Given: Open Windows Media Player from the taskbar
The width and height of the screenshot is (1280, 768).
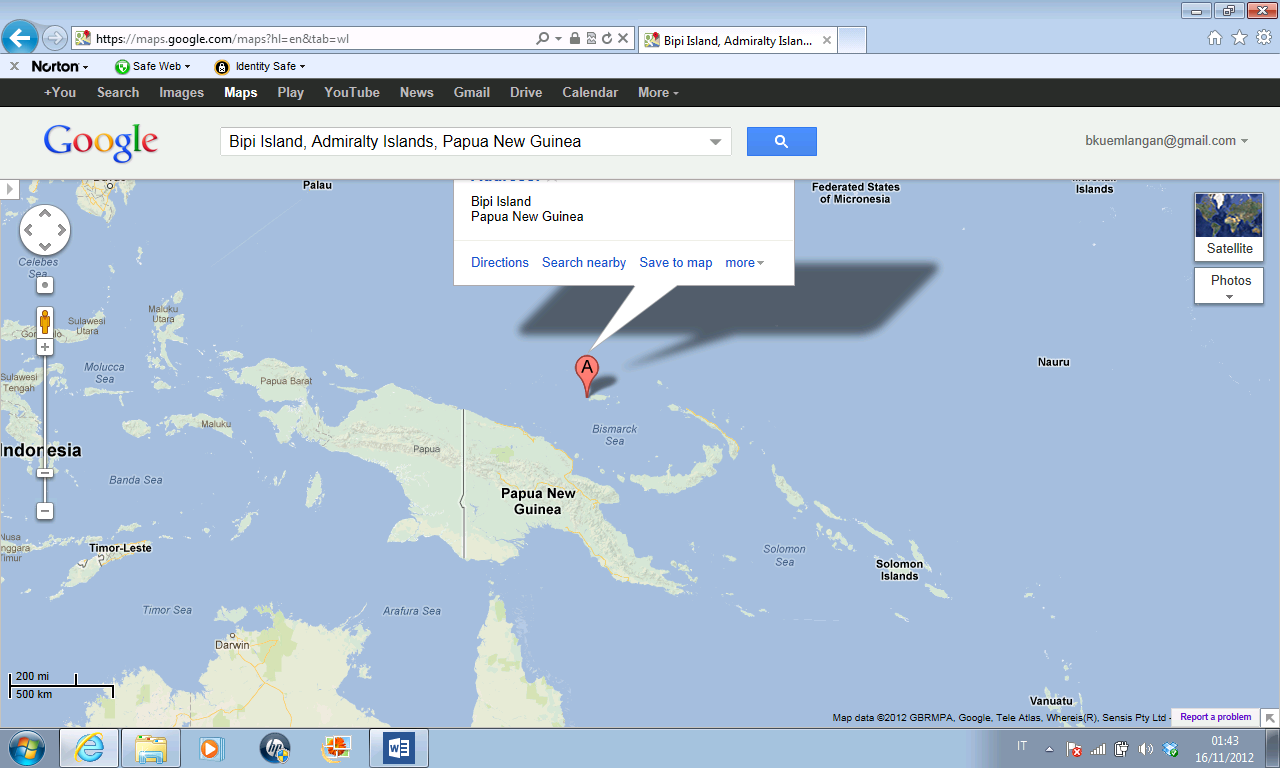Looking at the screenshot, I should [212, 747].
